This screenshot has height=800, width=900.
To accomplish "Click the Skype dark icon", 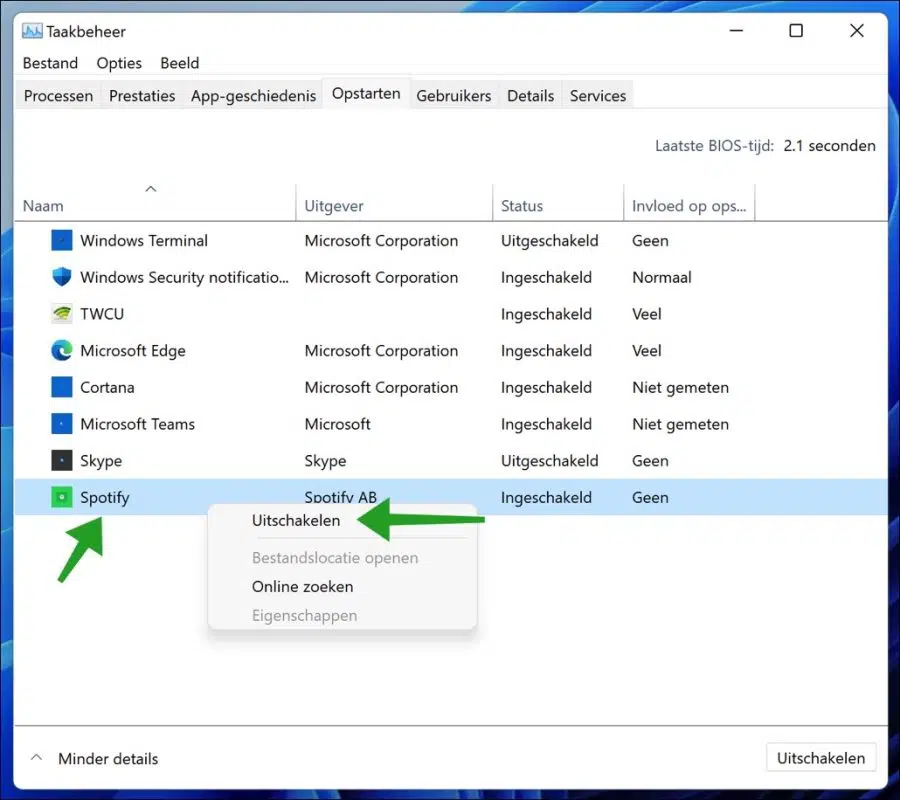I will point(61,460).
